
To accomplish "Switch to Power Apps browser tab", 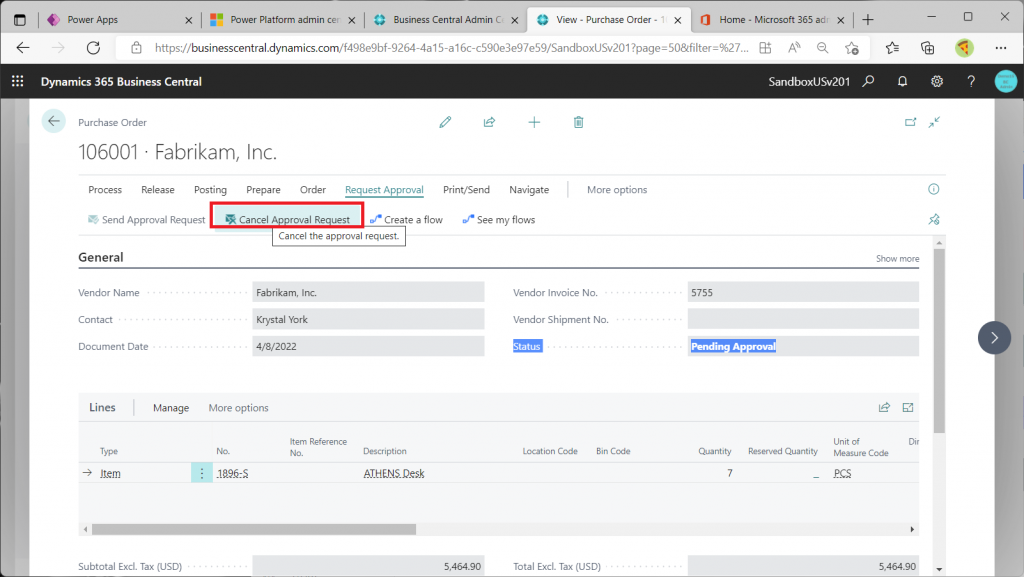I will (120, 20).
